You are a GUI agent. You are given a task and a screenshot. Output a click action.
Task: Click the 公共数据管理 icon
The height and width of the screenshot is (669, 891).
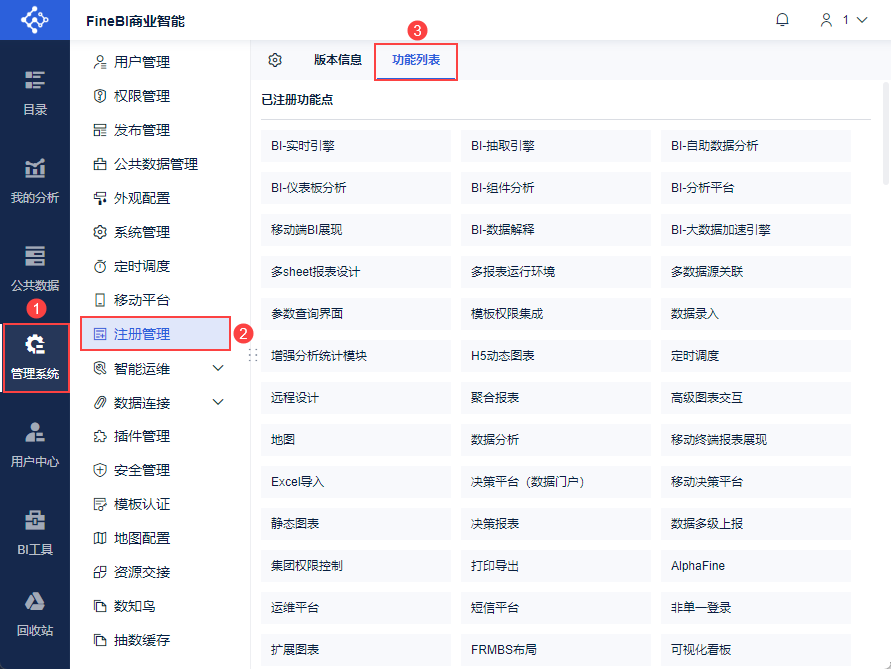click(x=100, y=164)
